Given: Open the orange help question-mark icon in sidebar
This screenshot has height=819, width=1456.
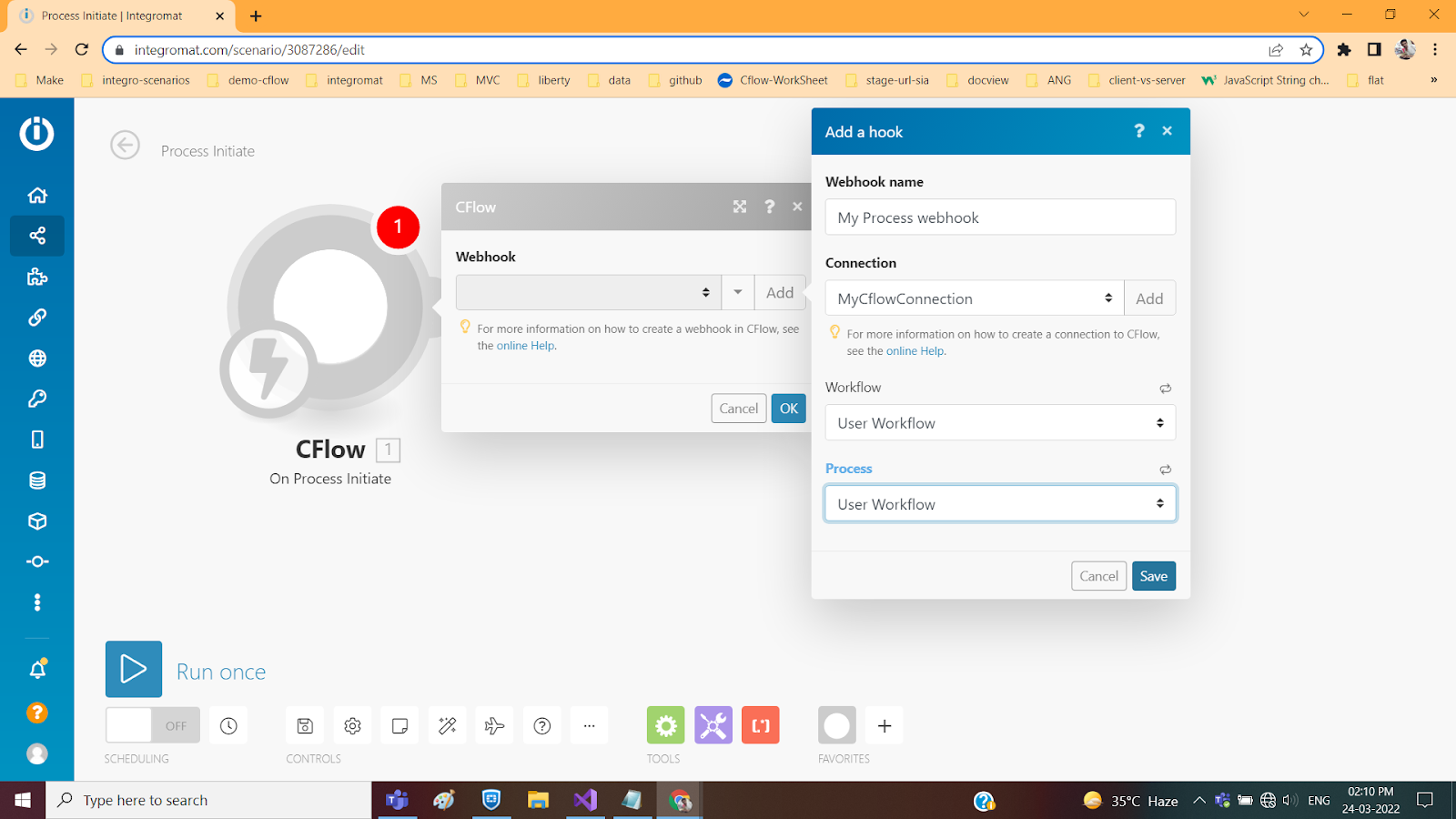Looking at the screenshot, I should pyautogui.click(x=37, y=713).
